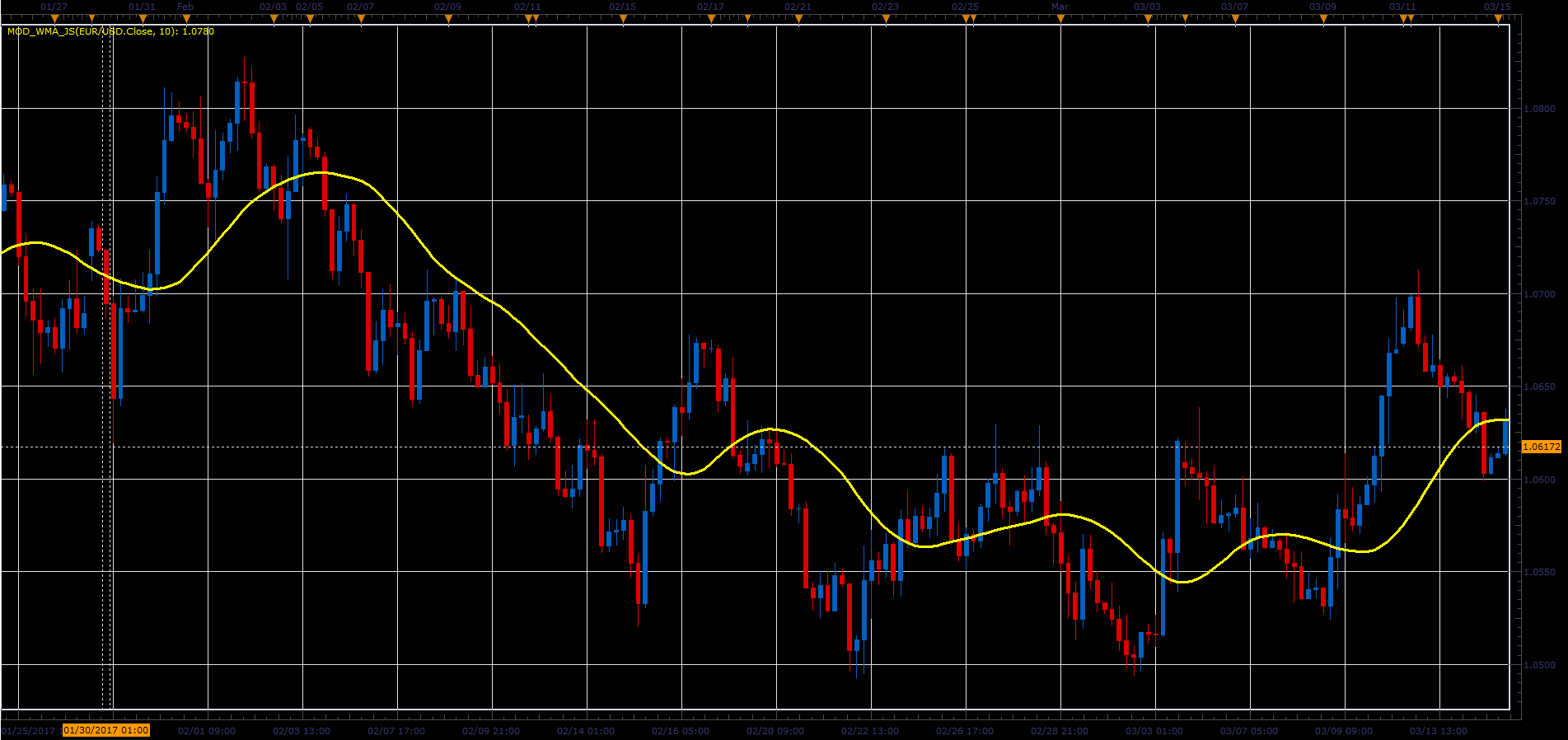The width and height of the screenshot is (1568, 740).
Task: Click the 02/17 date on top axis
Action: 710,7
